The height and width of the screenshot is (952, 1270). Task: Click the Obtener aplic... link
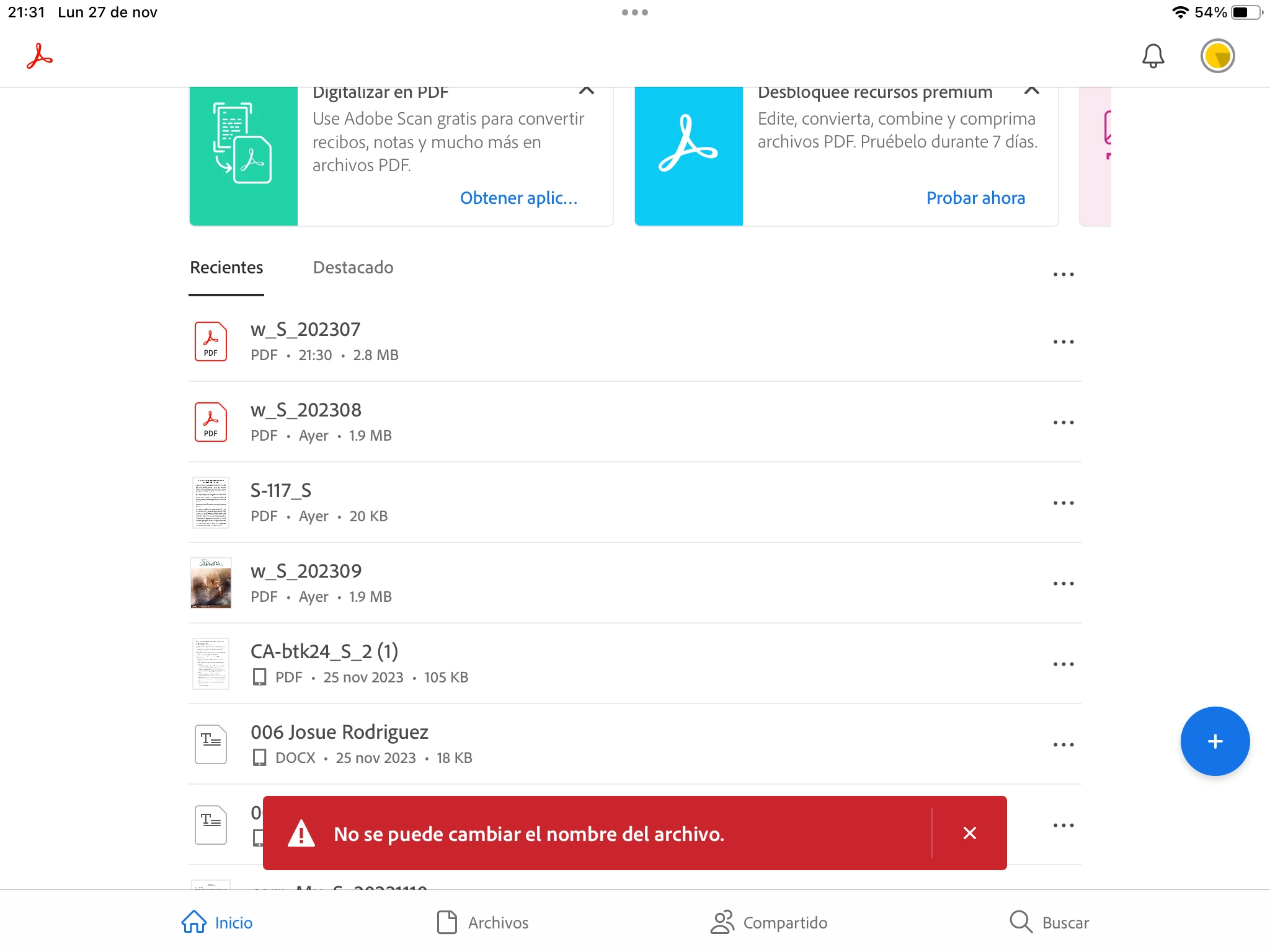click(x=518, y=198)
